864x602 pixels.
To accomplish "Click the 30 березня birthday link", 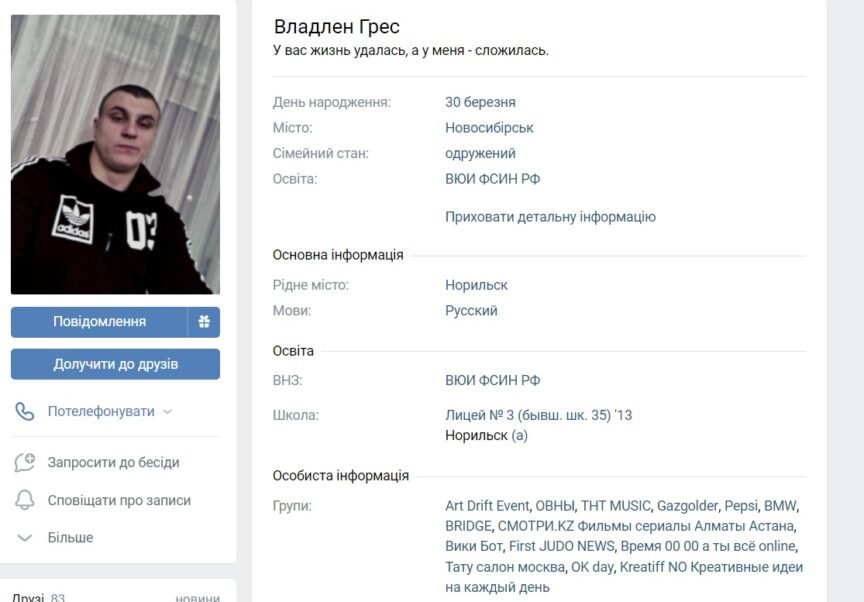I will [x=480, y=102].
